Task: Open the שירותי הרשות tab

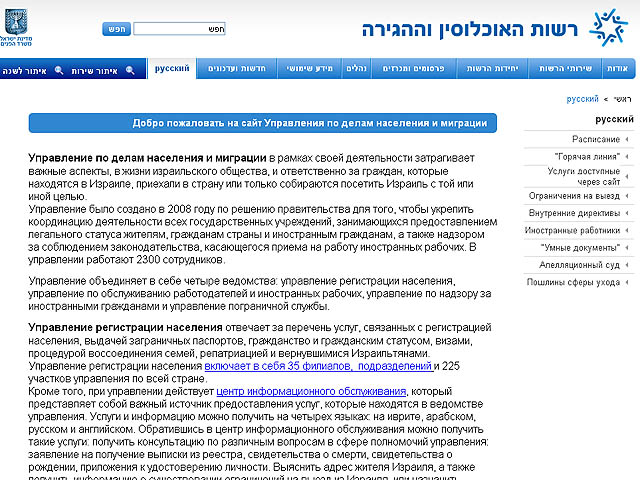Action: click(x=565, y=68)
